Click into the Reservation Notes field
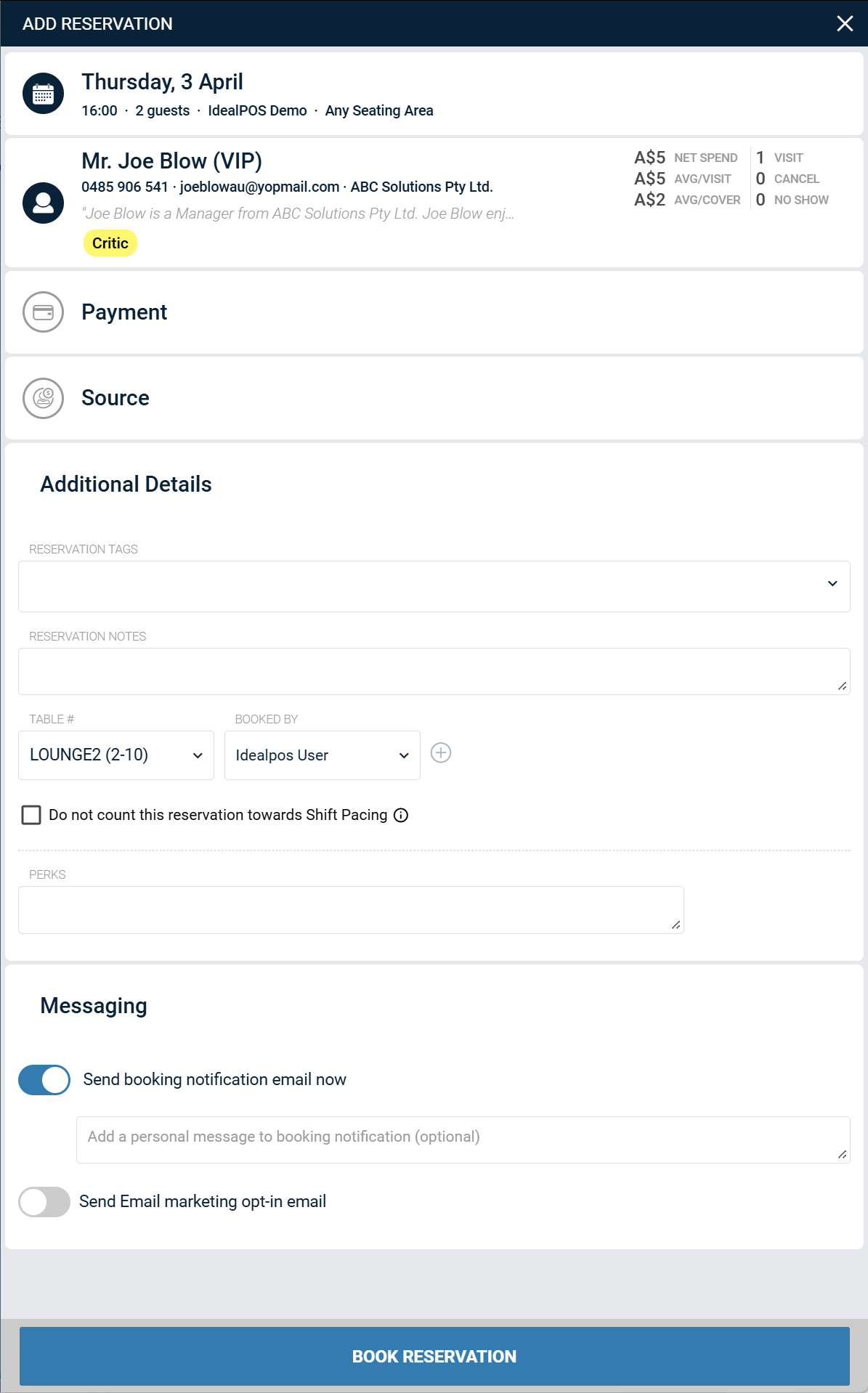The image size is (868, 1393). tap(434, 671)
